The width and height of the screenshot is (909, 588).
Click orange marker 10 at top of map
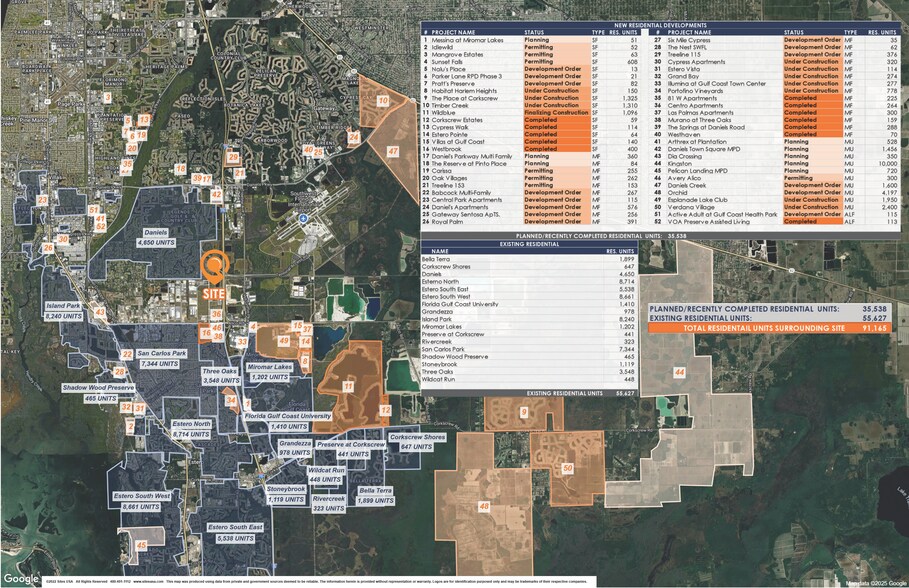tap(383, 100)
